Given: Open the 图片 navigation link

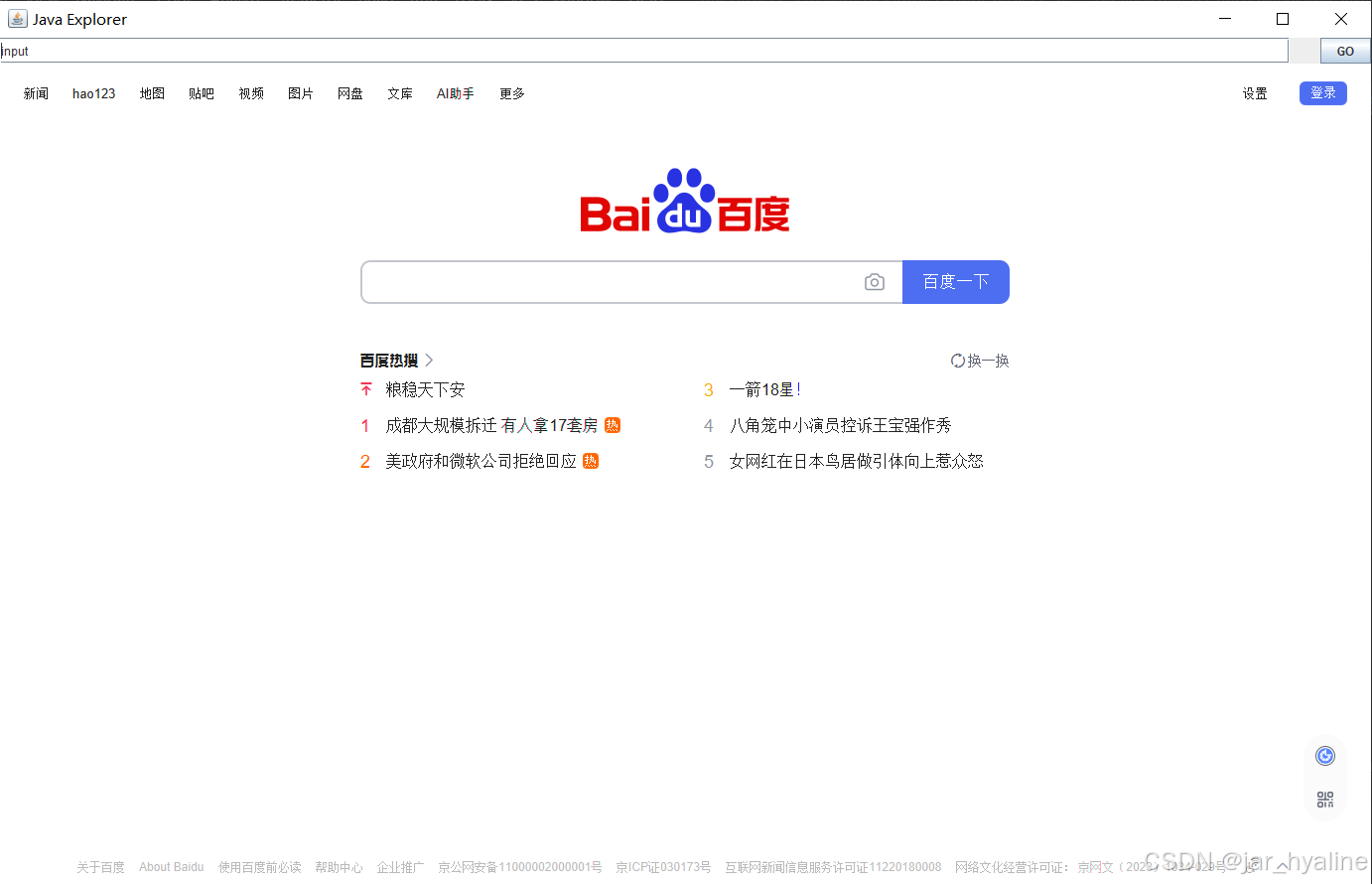Looking at the screenshot, I should point(301,93).
